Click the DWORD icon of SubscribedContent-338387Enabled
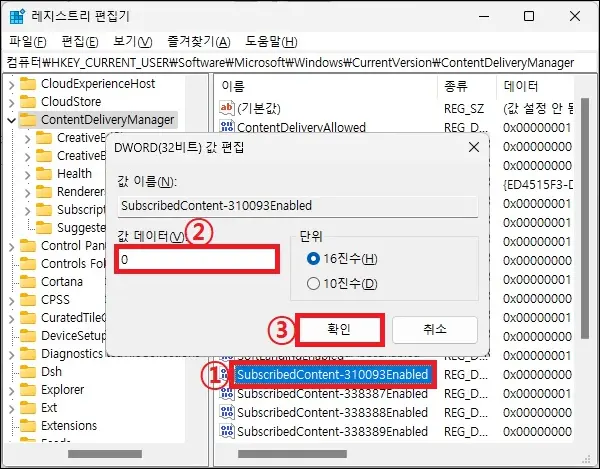This screenshot has height=469, width=600. (x=227, y=394)
